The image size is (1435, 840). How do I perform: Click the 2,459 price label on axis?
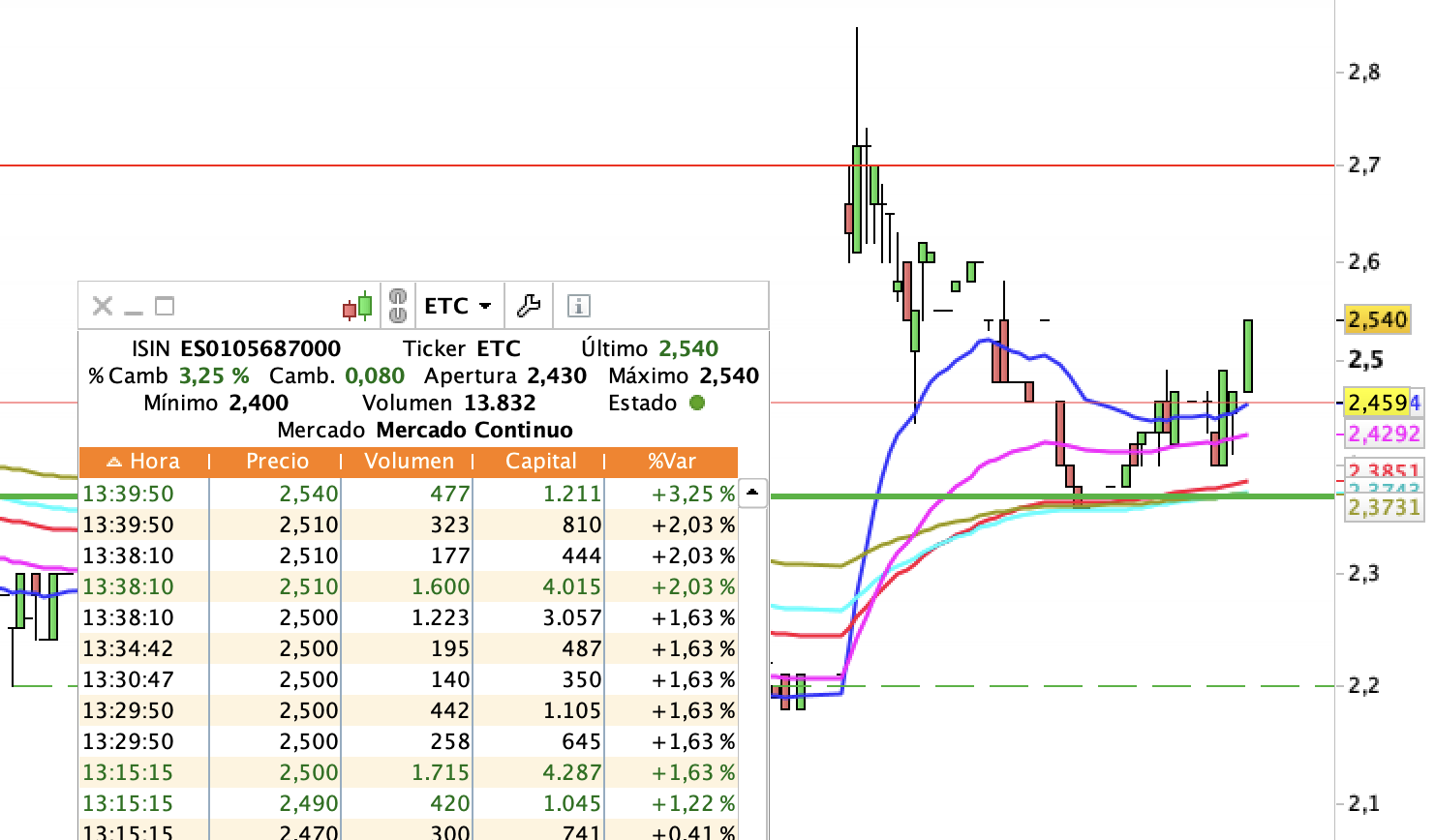[x=1377, y=403]
